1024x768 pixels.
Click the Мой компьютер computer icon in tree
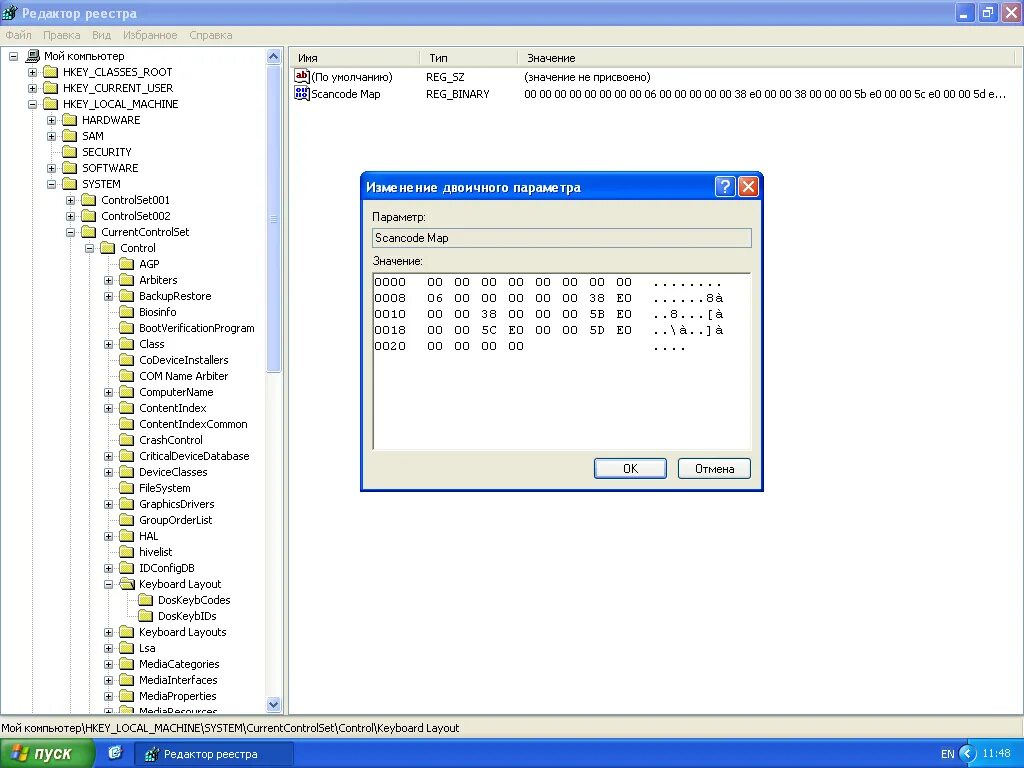pyautogui.click(x=33, y=56)
